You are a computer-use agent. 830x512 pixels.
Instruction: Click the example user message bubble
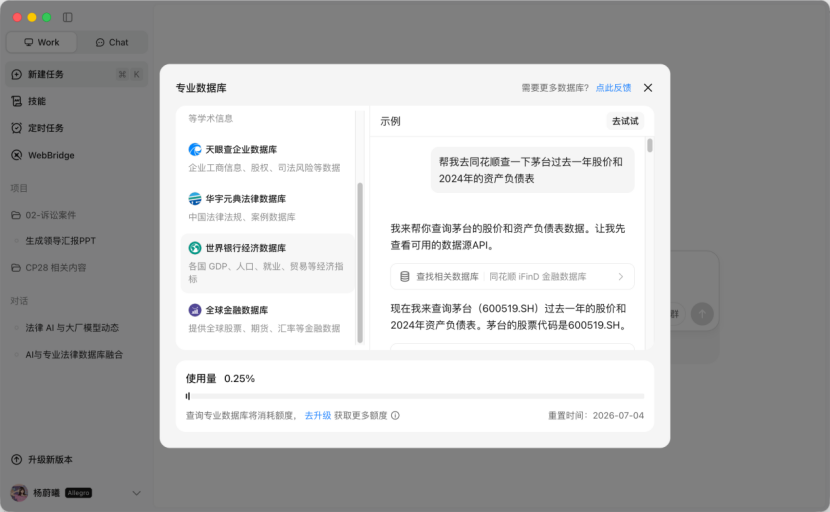[533, 170]
